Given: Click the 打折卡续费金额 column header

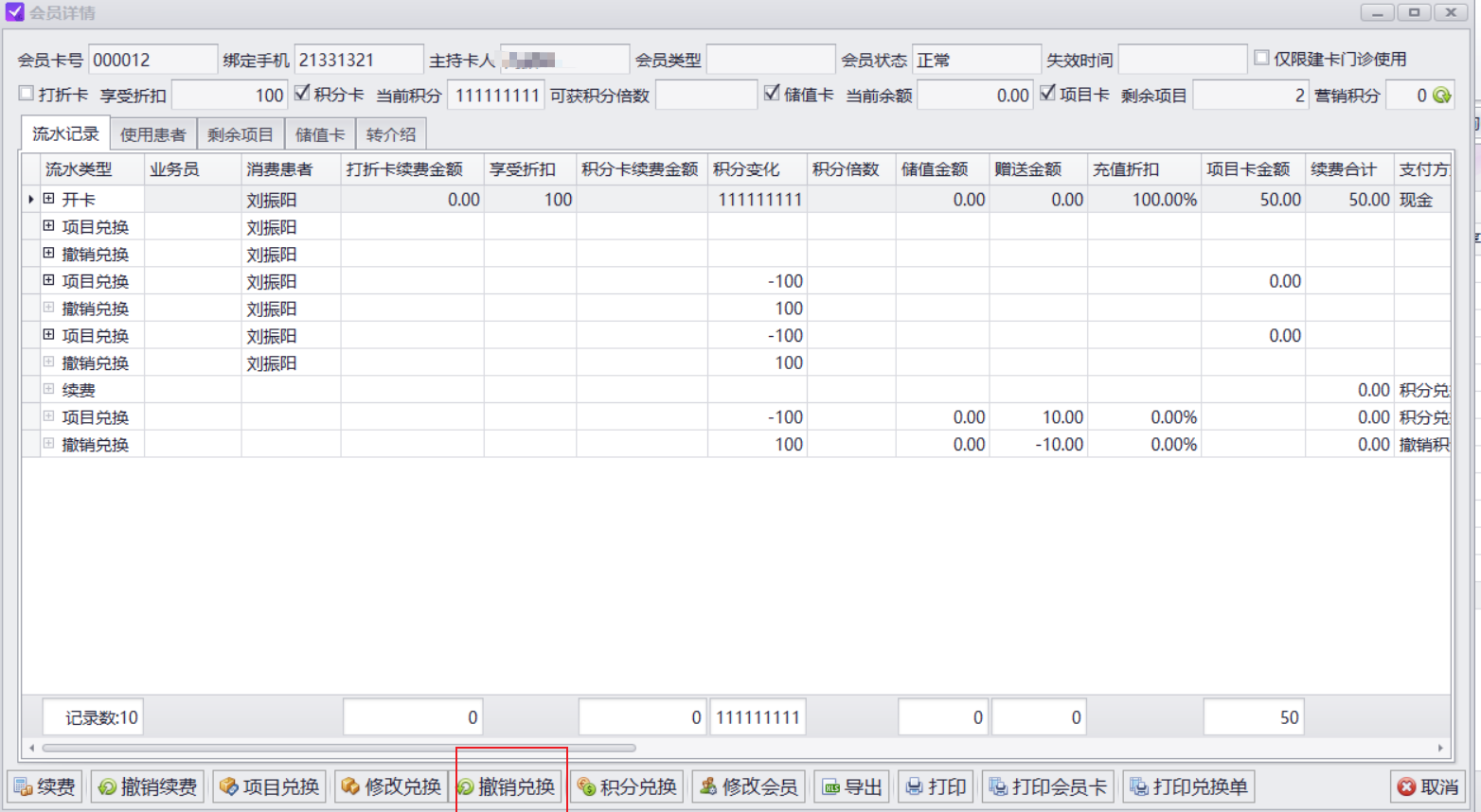Looking at the screenshot, I should click(412, 169).
